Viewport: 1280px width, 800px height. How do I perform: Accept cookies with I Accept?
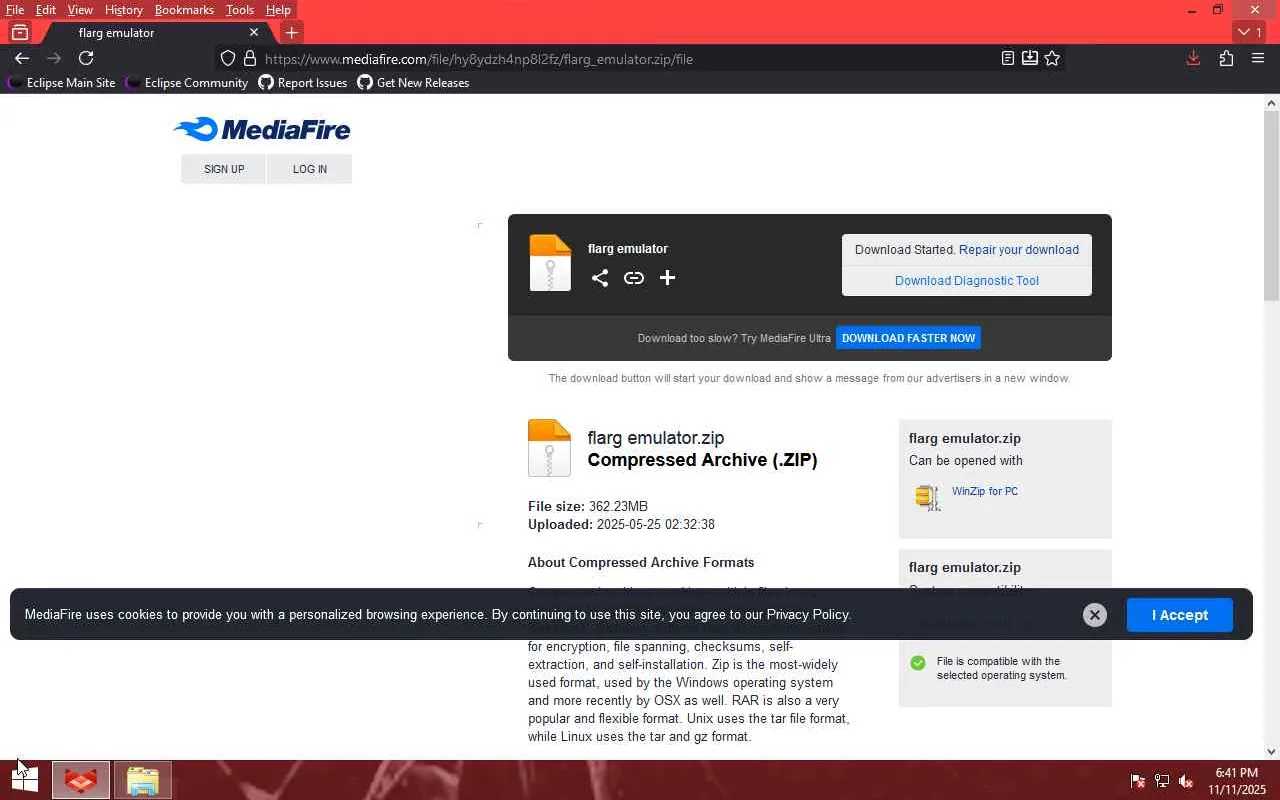tap(1180, 615)
